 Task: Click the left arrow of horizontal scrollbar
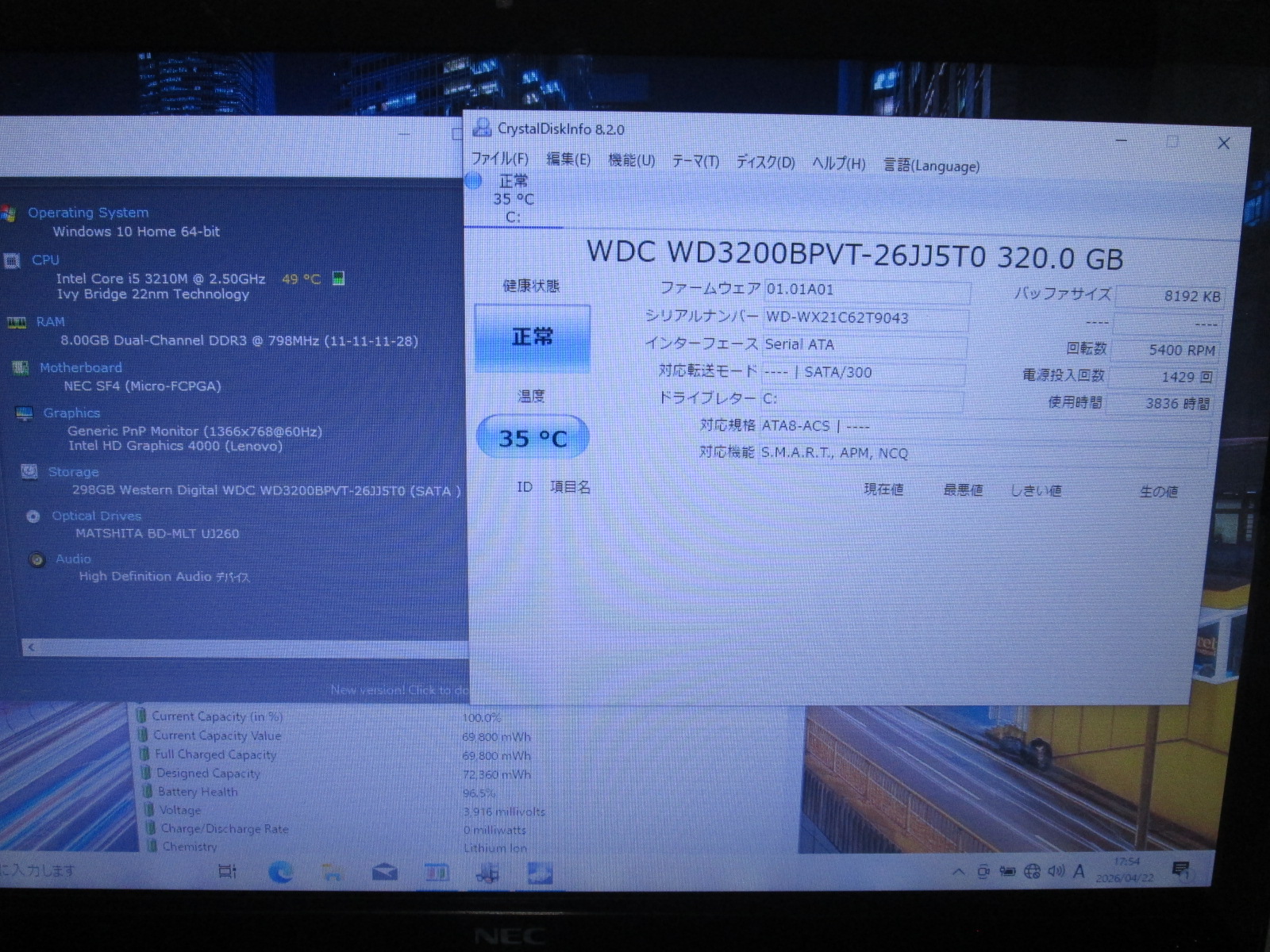pos(31,648)
